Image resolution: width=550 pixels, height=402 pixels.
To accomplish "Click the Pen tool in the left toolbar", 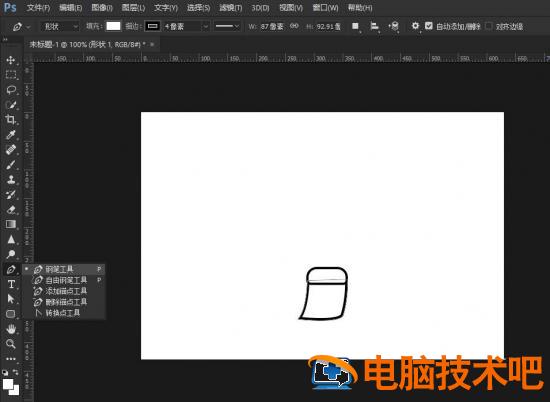I will tap(11, 269).
